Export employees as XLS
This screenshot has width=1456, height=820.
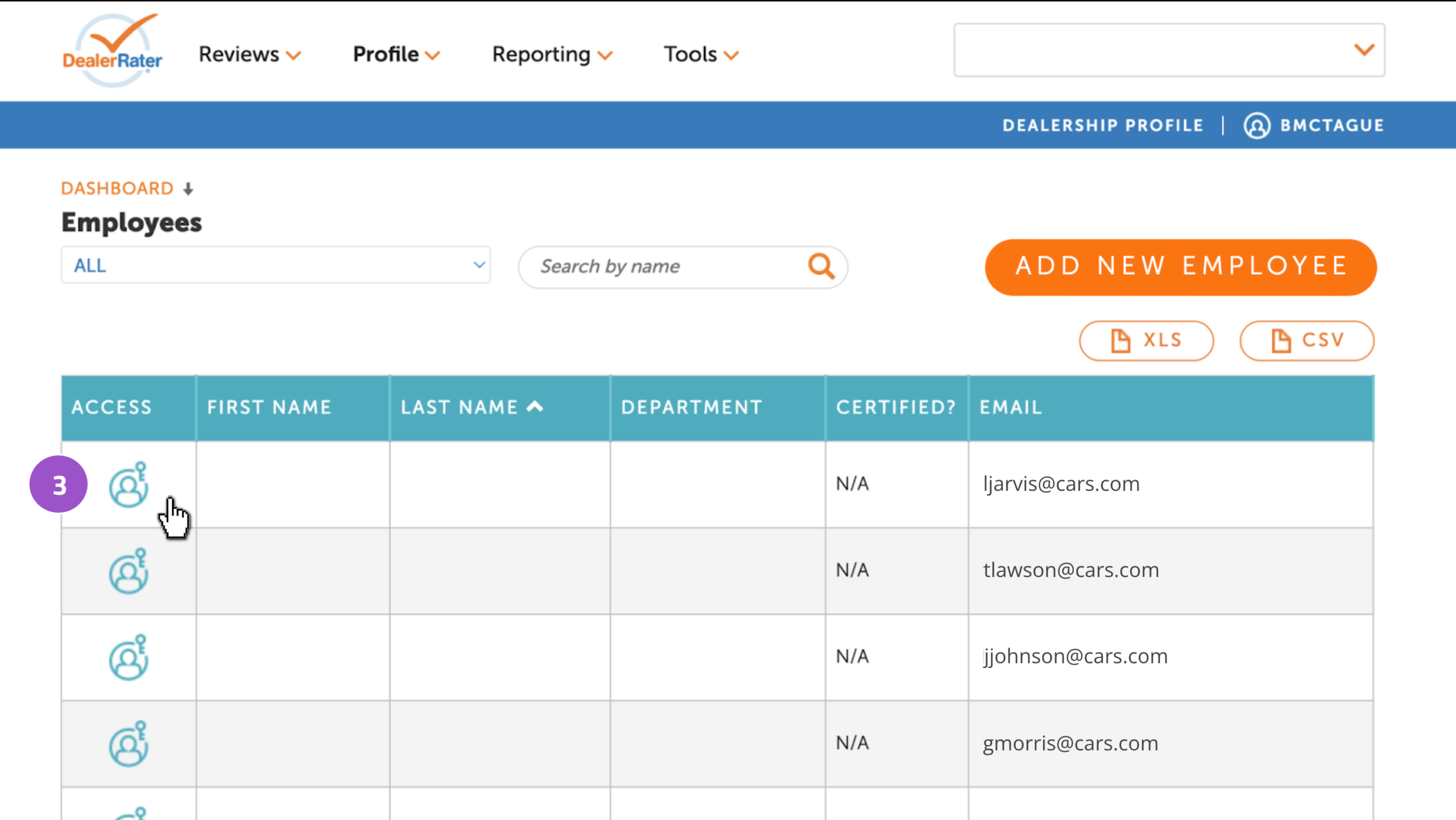click(1147, 341)
